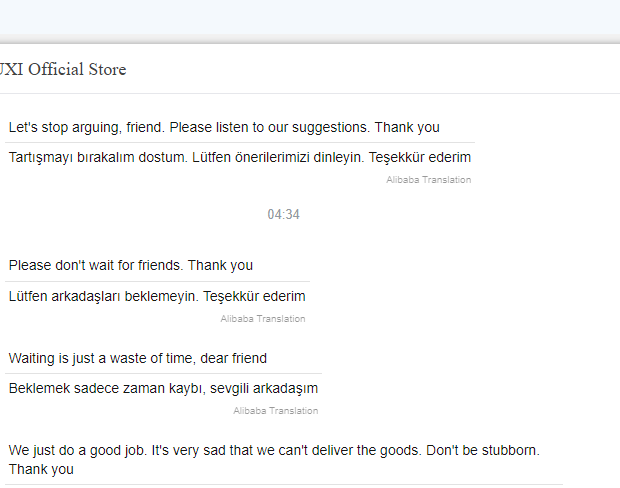Select "Please don't wait for friends" message
Screen dimensions: 620x488
pos(131,265)
